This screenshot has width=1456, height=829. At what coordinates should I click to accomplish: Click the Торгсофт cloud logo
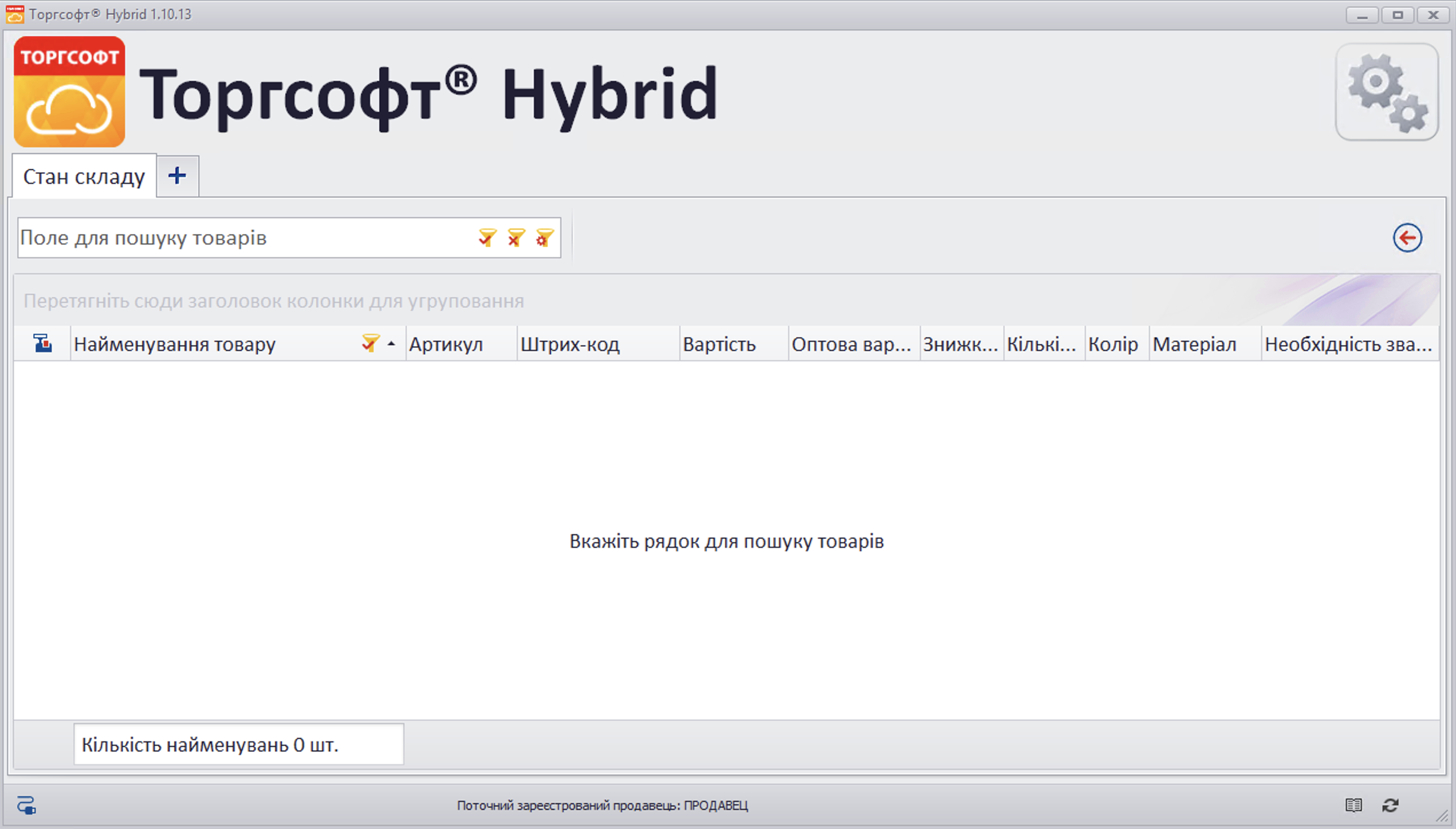pos(69,92)
